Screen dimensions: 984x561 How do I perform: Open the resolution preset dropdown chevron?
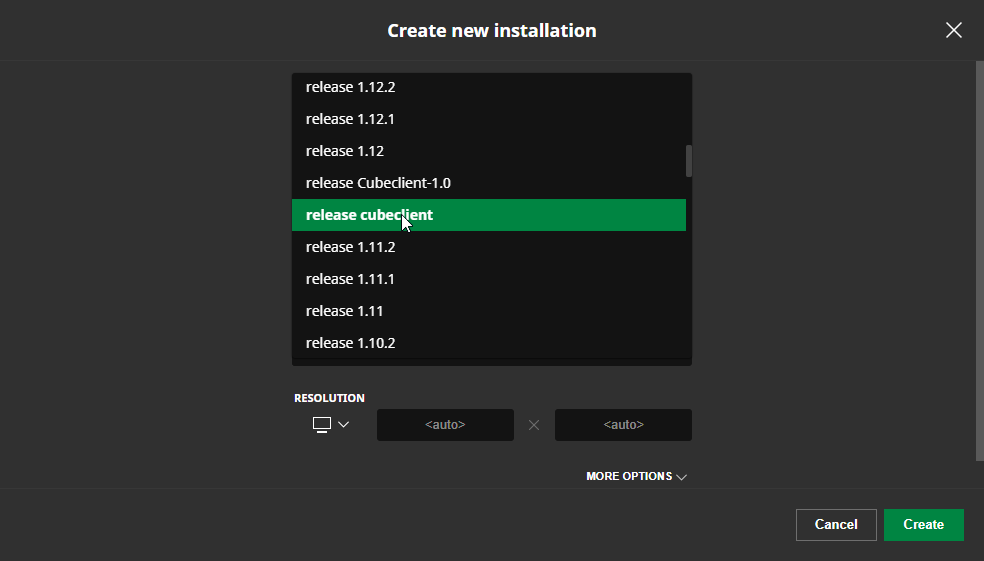coord(343,425)
